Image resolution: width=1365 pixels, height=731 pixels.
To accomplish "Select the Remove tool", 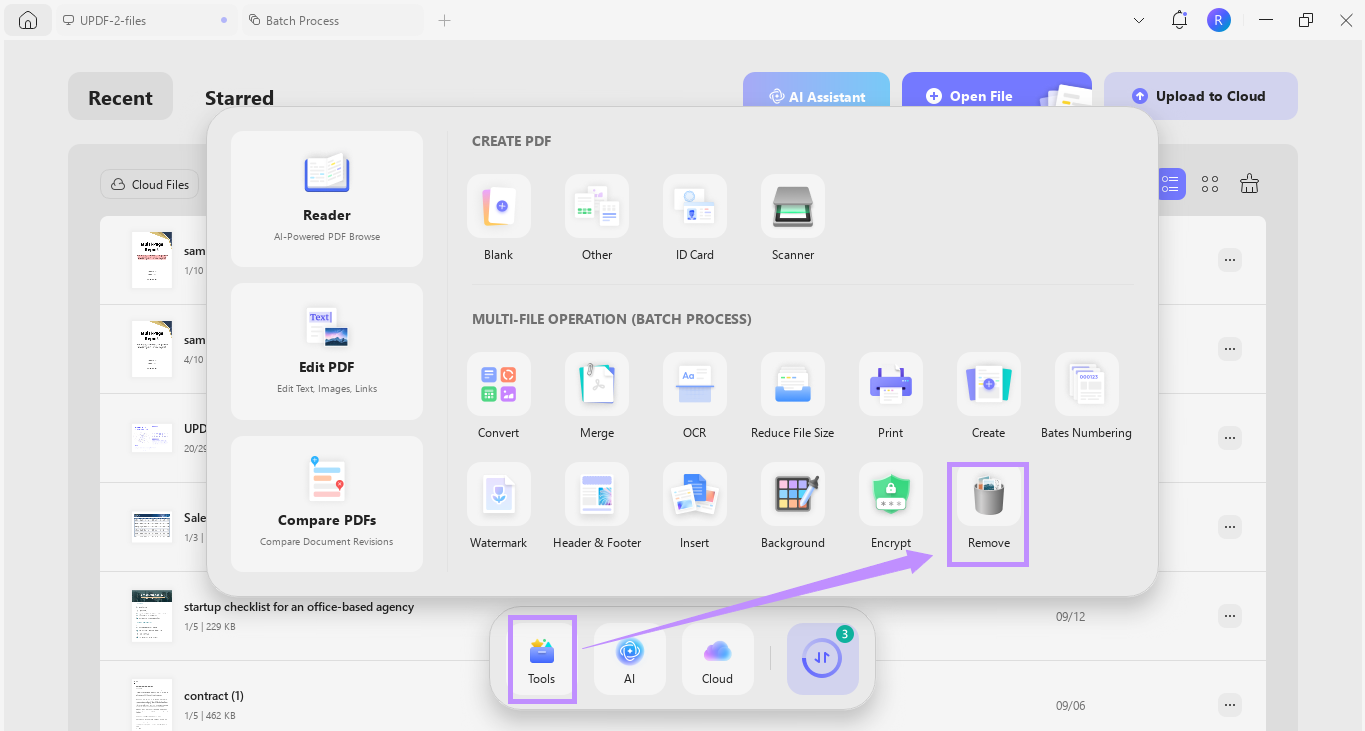I will [x=987, y=505].
